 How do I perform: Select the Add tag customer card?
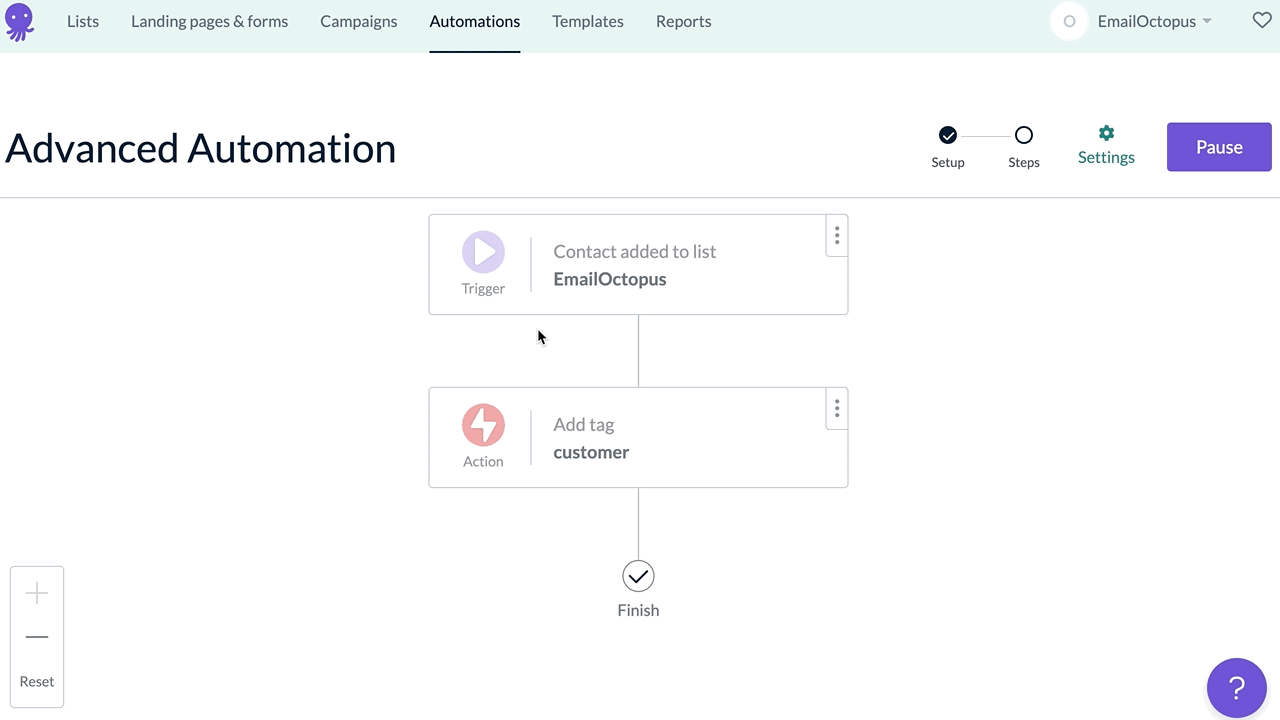[638, 438]
